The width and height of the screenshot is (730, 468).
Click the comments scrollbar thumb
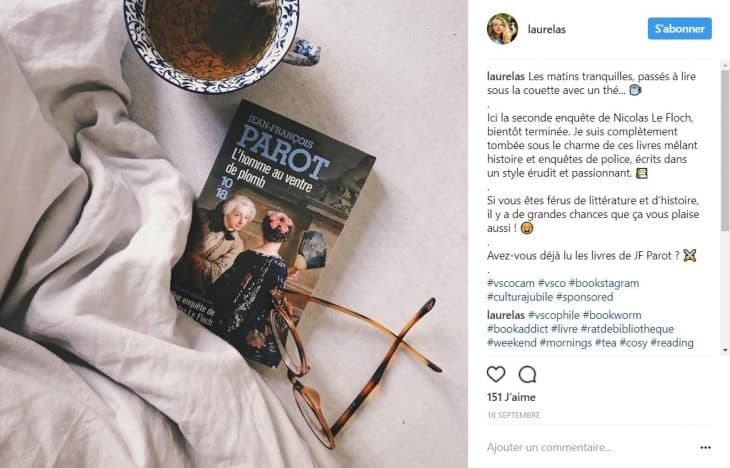coord(725,150)
